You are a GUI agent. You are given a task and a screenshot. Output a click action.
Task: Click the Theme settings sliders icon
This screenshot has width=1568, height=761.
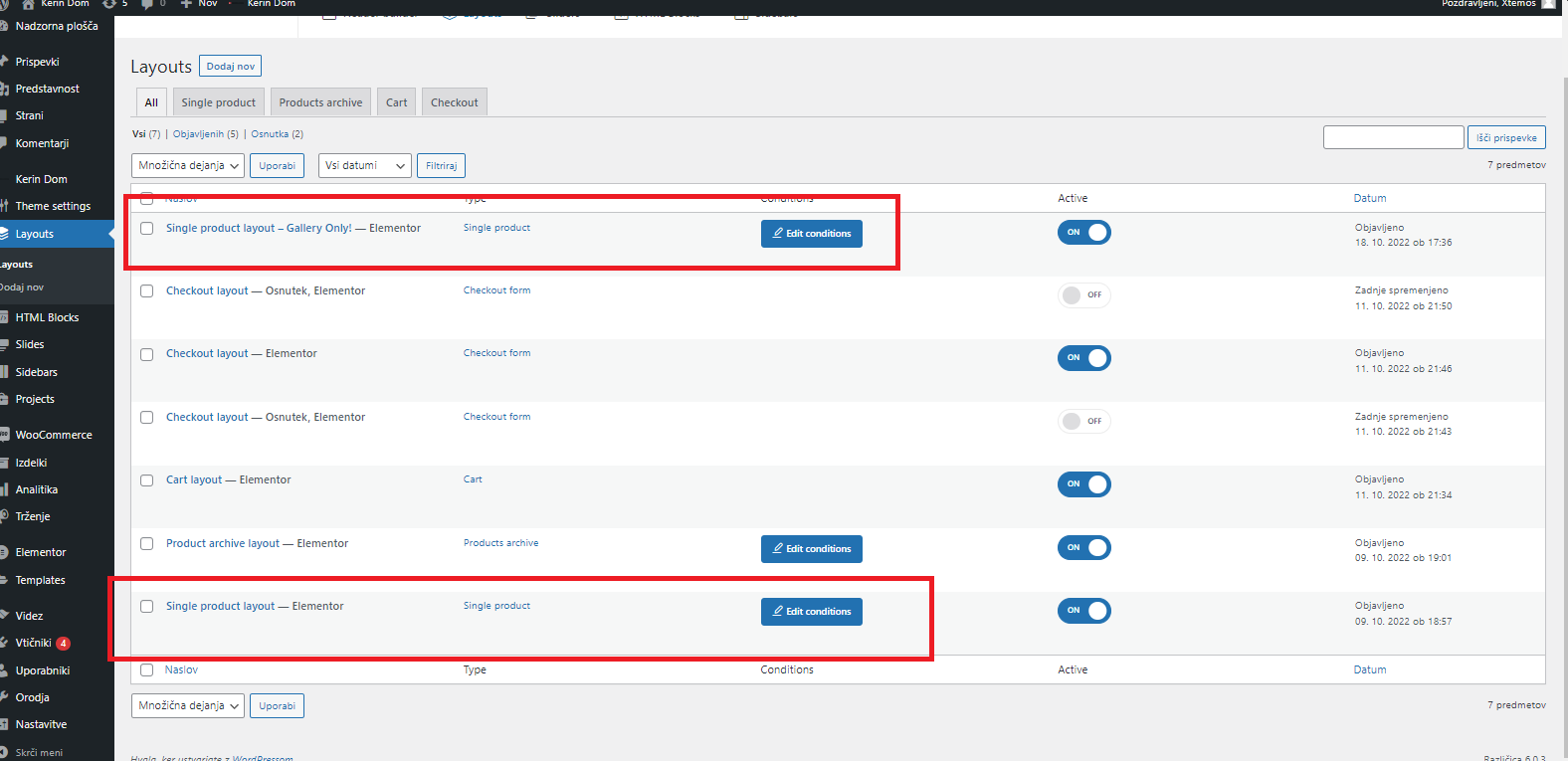(4, 206)
